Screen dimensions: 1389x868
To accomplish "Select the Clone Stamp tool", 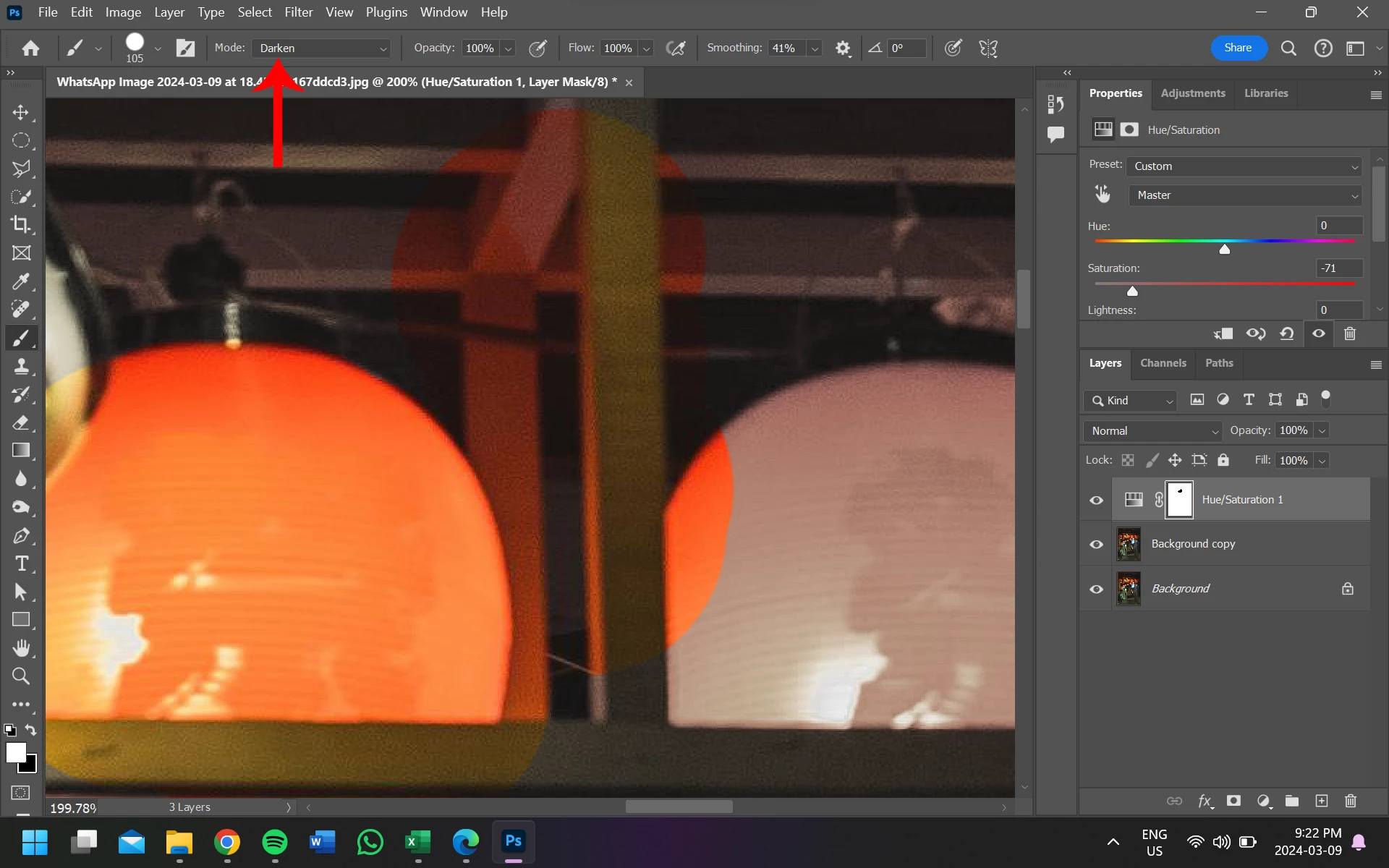I will 20,366.
